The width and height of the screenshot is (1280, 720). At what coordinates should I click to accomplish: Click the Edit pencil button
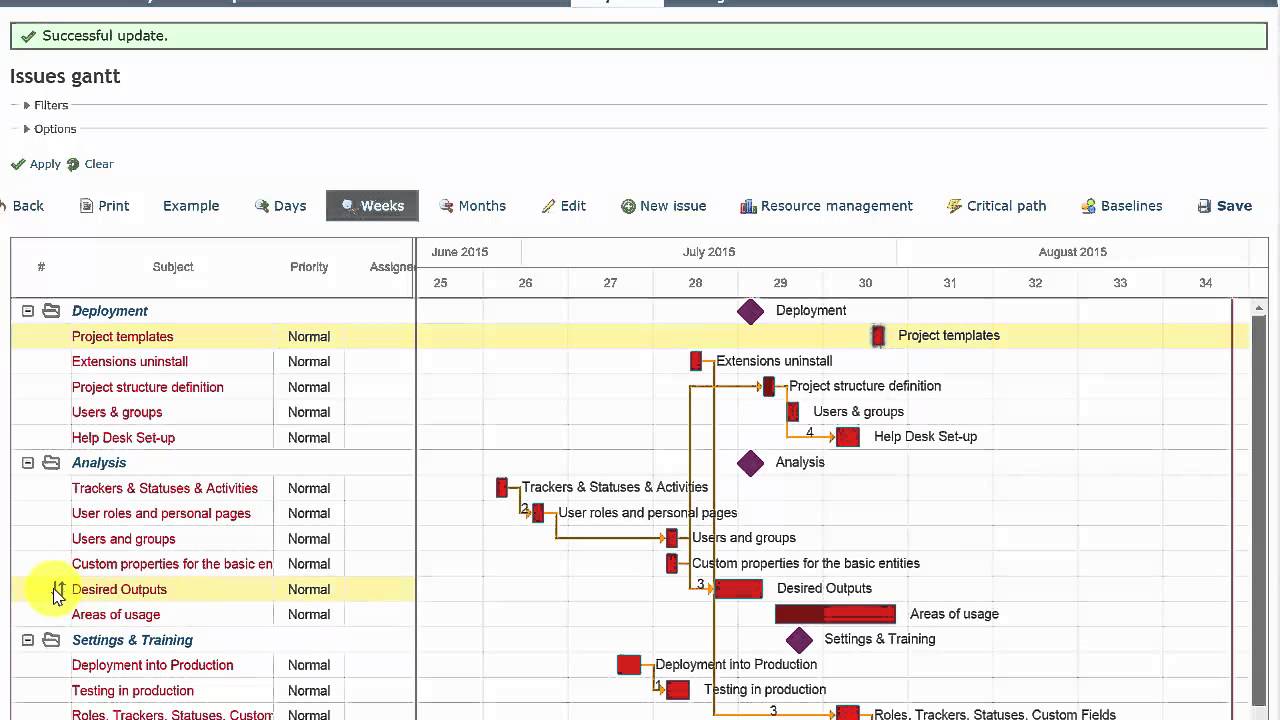[x=564, y=206]
